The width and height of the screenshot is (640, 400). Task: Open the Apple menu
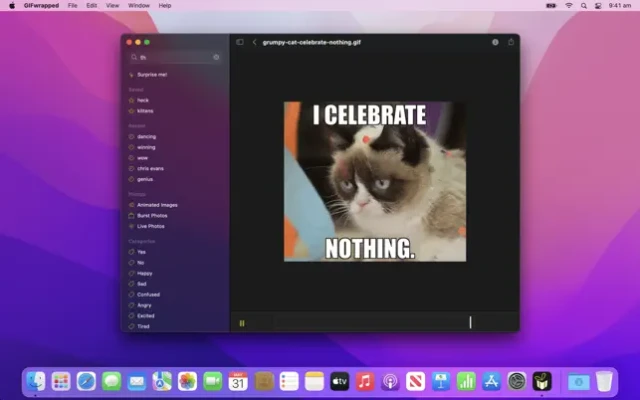pyautogui.click(x=12, y=6)
